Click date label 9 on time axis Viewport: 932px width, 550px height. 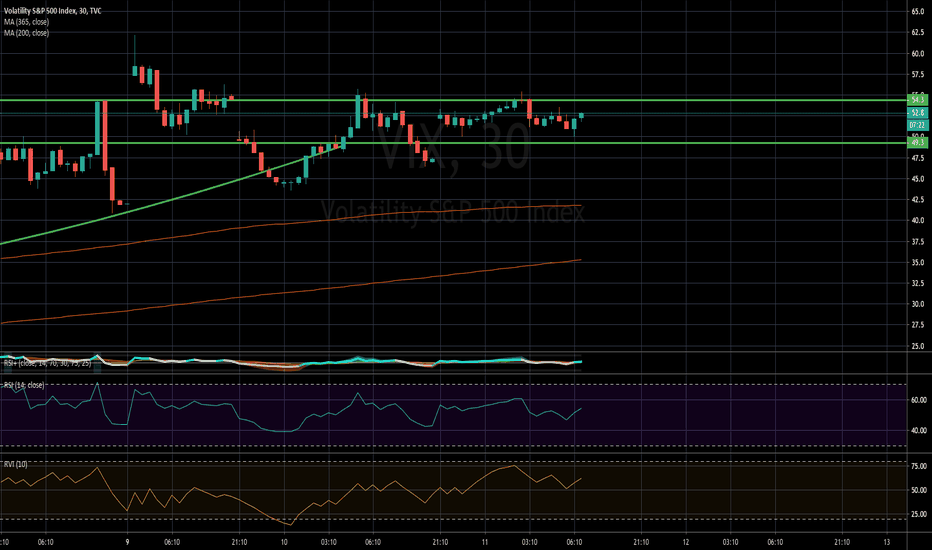click(x=128, y=542)
